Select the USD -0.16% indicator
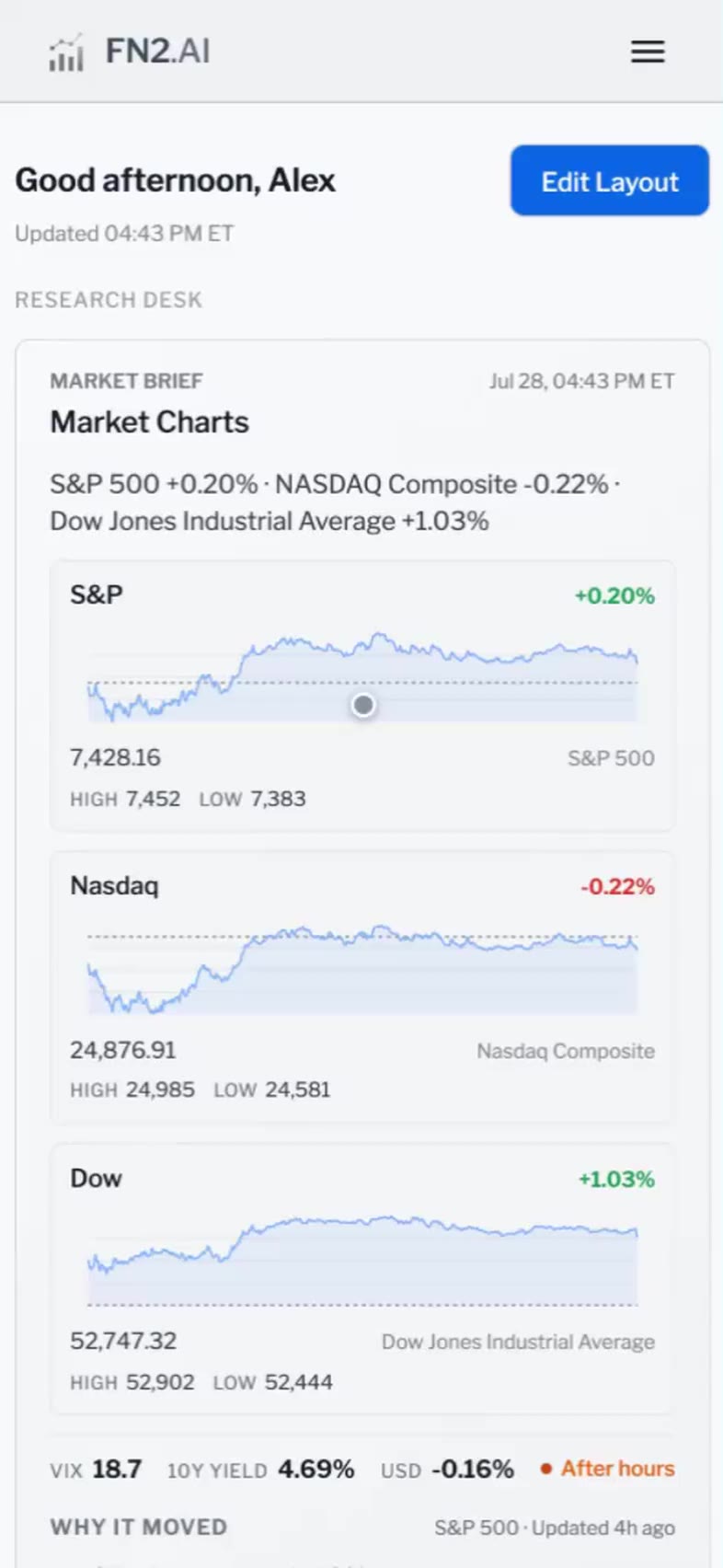The height and width of the screenshot is (1568, 723). tap(447, 1469)
